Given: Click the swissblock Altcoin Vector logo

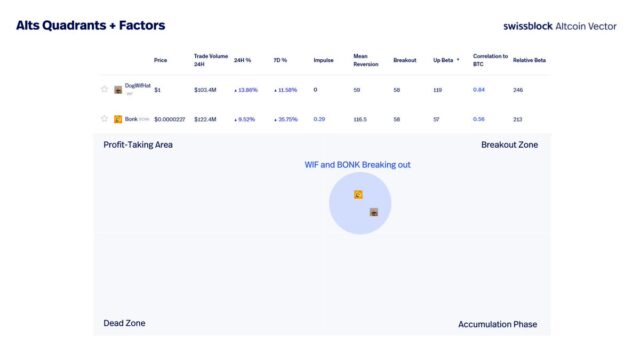Looking at the screenshot, I should [560, 26].
